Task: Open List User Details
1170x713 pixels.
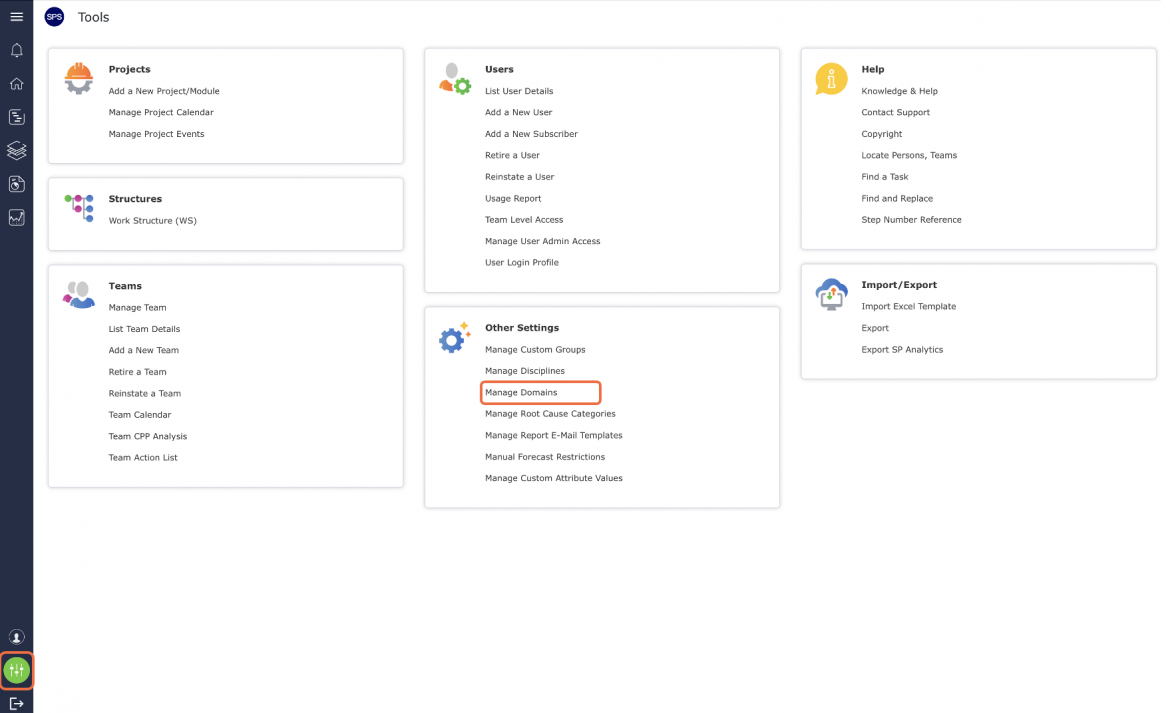Action: coord(519,91)
